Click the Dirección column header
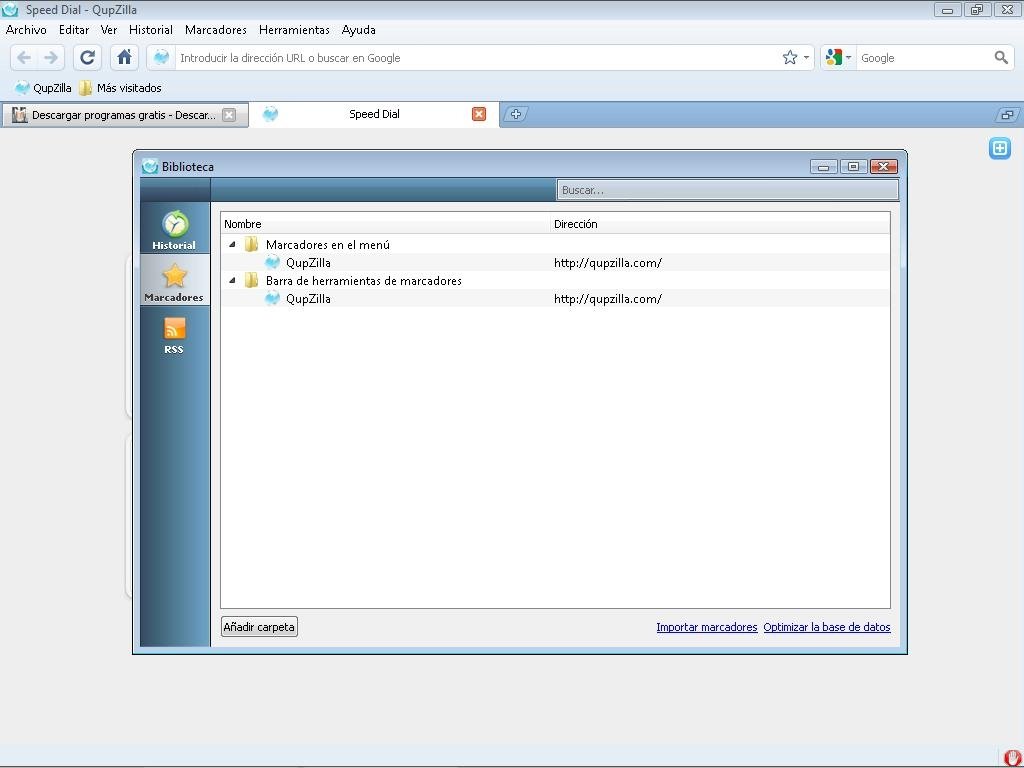 (720, 224)
